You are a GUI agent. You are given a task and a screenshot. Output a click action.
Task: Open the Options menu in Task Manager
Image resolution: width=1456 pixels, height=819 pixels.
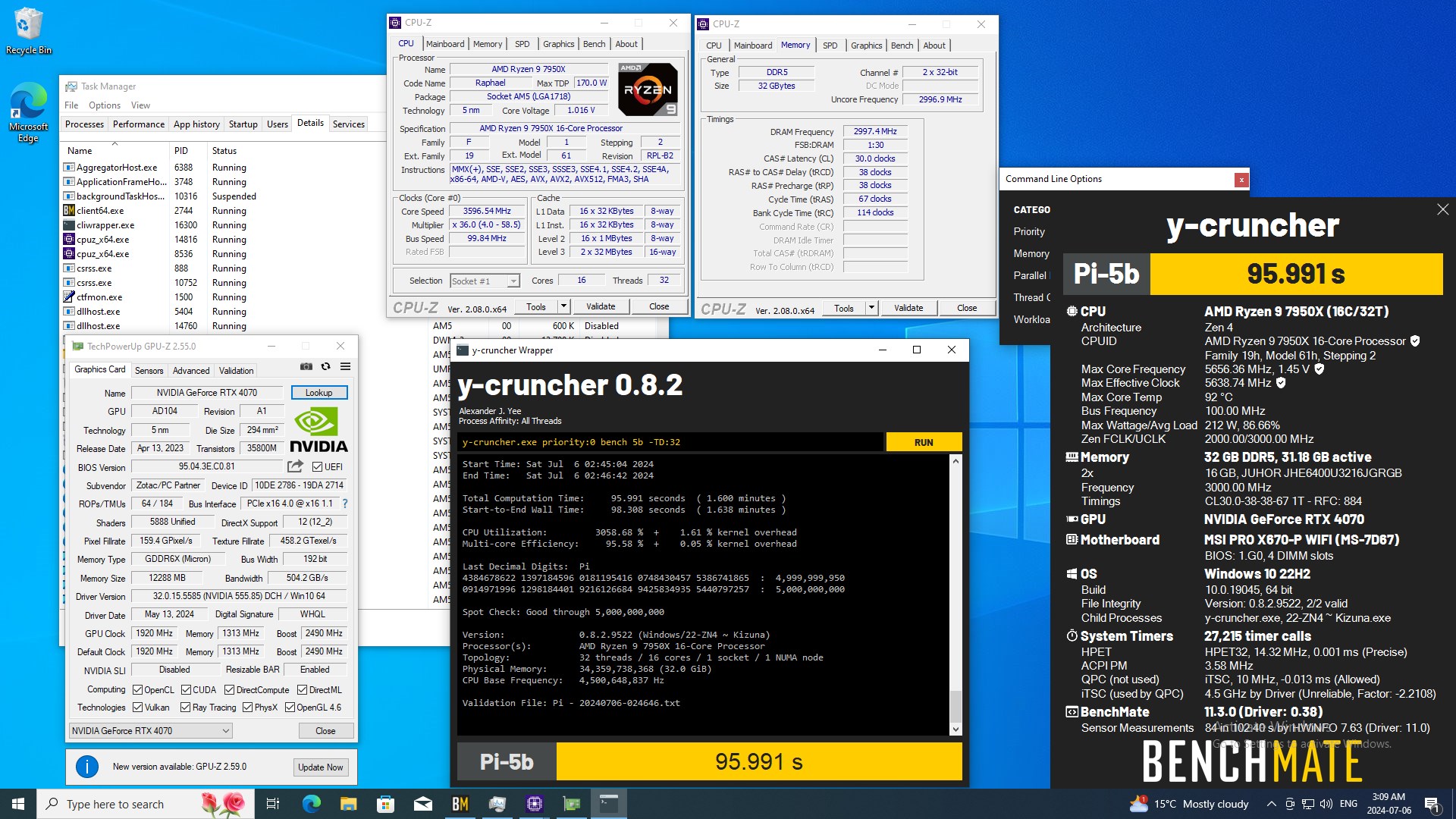105,105
